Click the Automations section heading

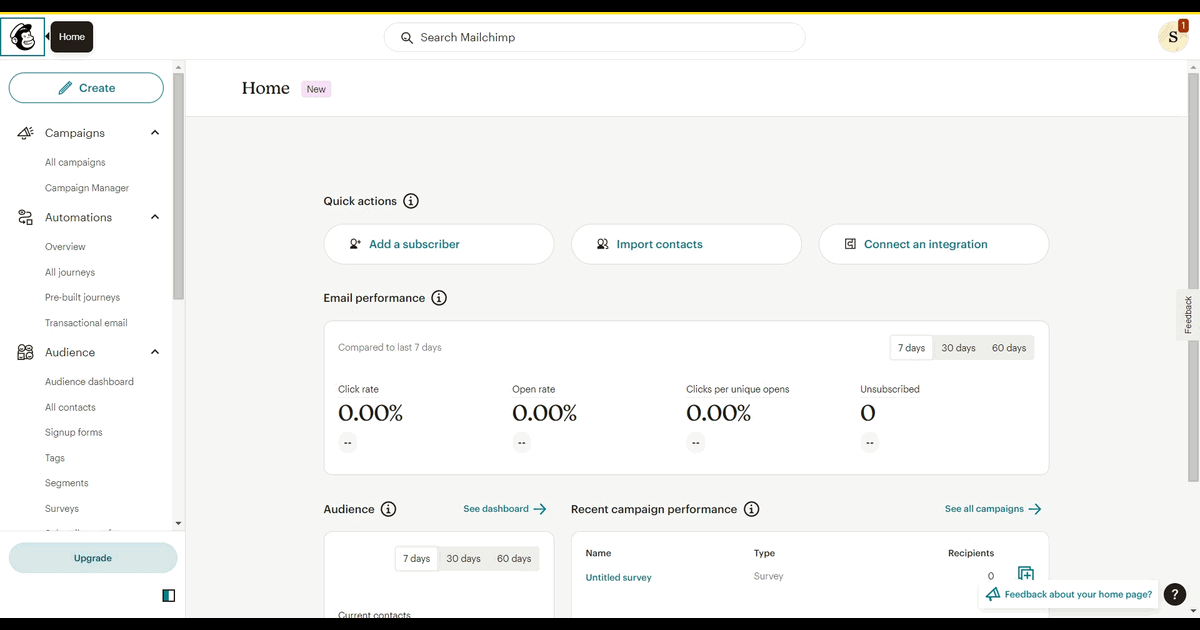(78, 217)
